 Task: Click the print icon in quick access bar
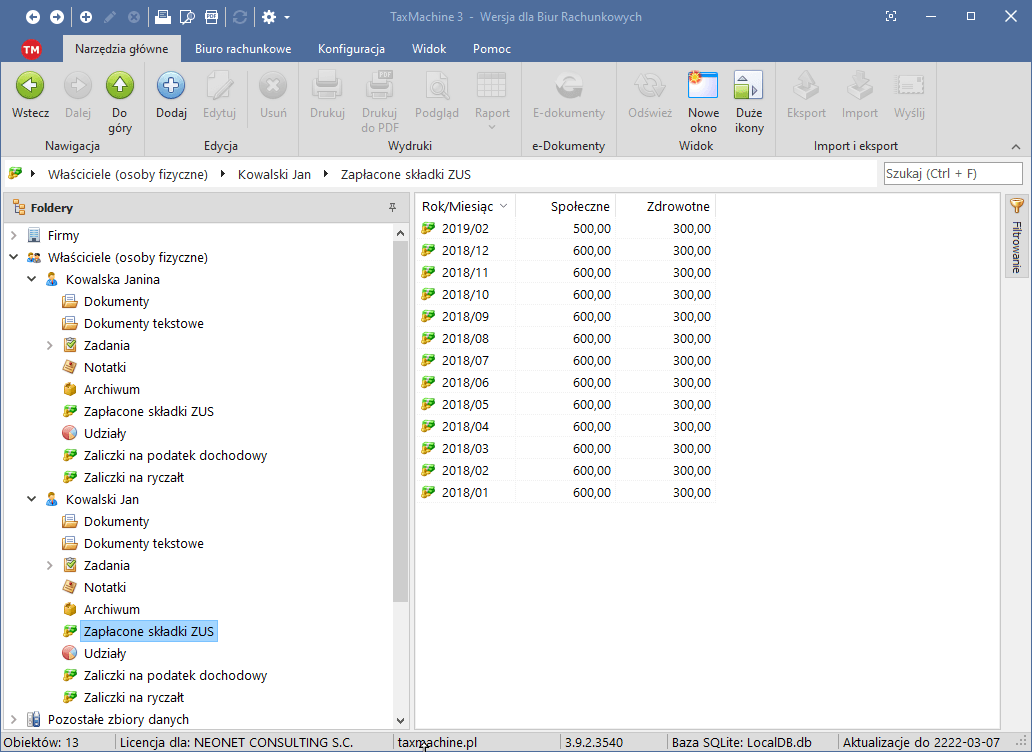click(x=162, y=17)
